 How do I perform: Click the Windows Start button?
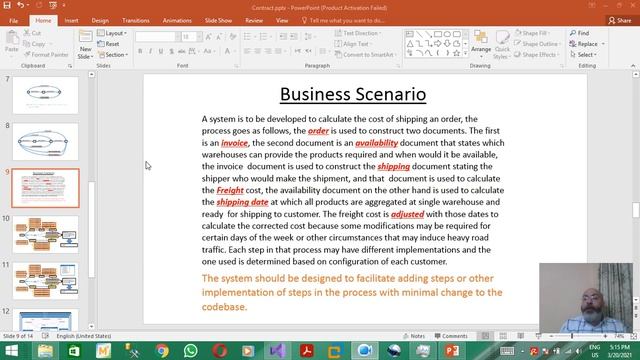pyautogui.click(x=11, y=351)
